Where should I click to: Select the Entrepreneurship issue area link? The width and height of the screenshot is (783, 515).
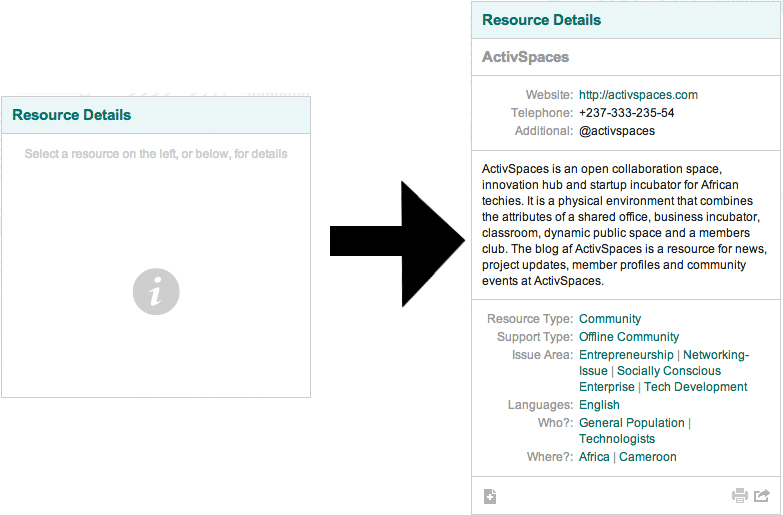(626, 355)
